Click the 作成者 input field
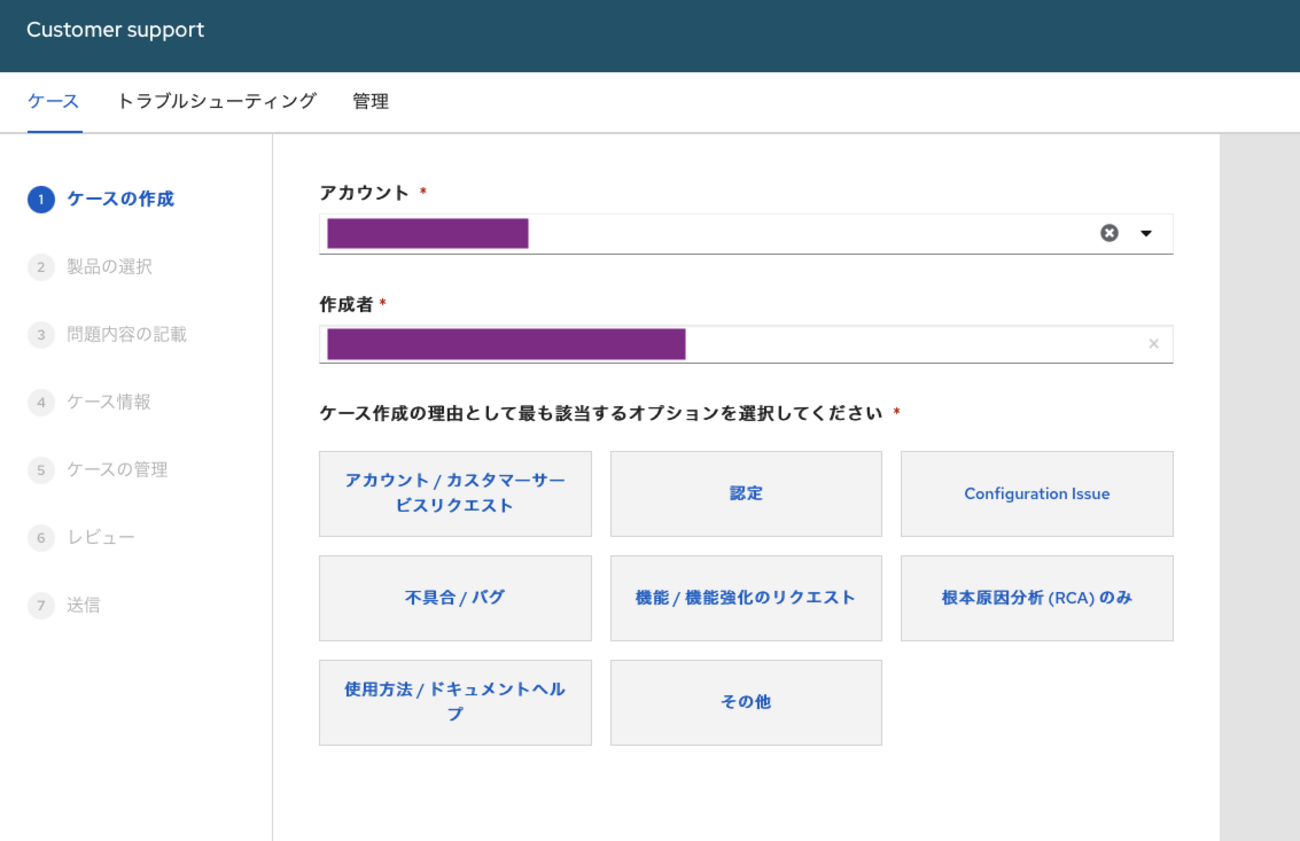The width and height of the screenshot is (1300, 841). pyautogui.click(x=900, y=344)
